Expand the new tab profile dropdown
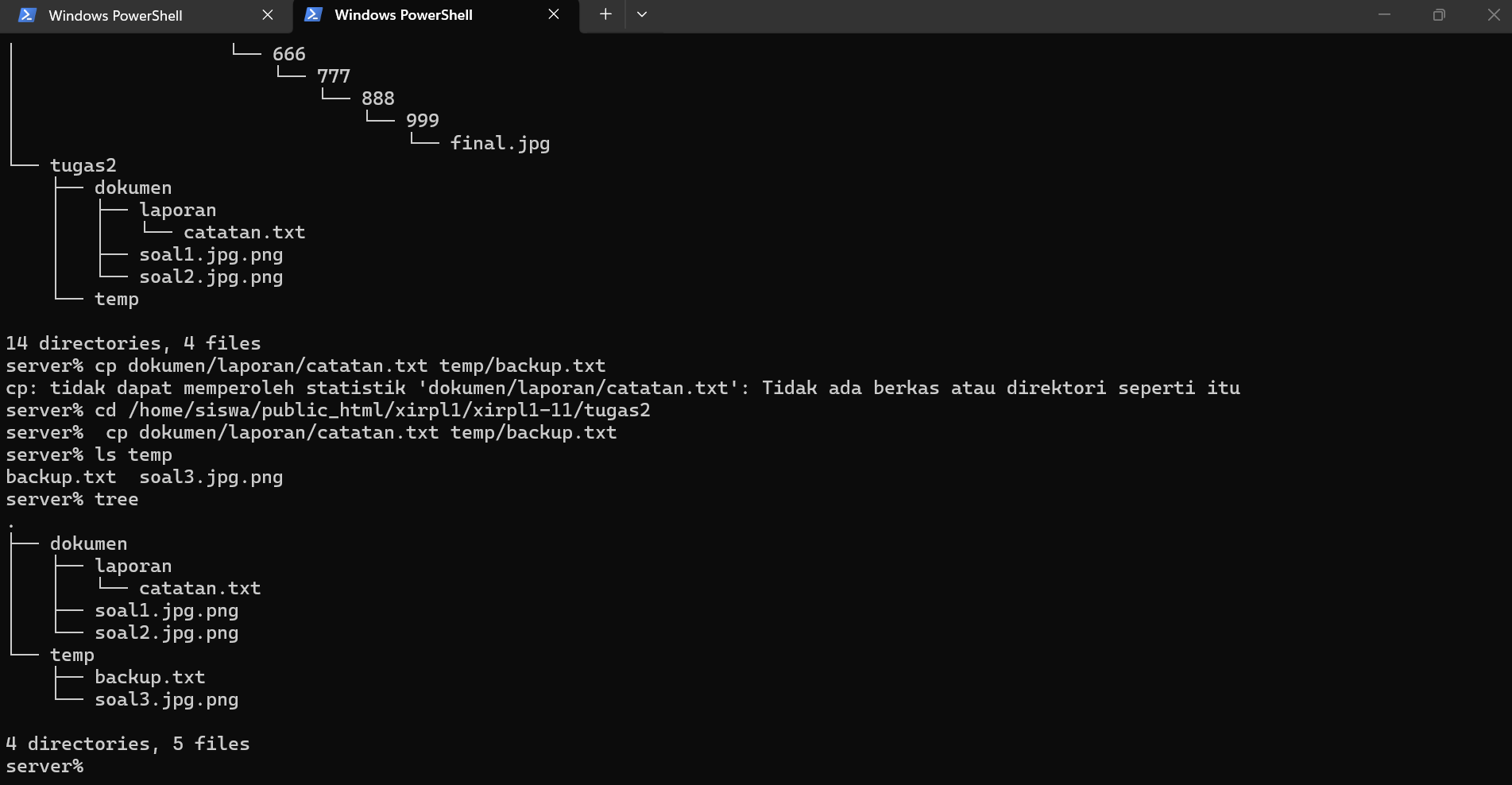 (x=642, y=14)
